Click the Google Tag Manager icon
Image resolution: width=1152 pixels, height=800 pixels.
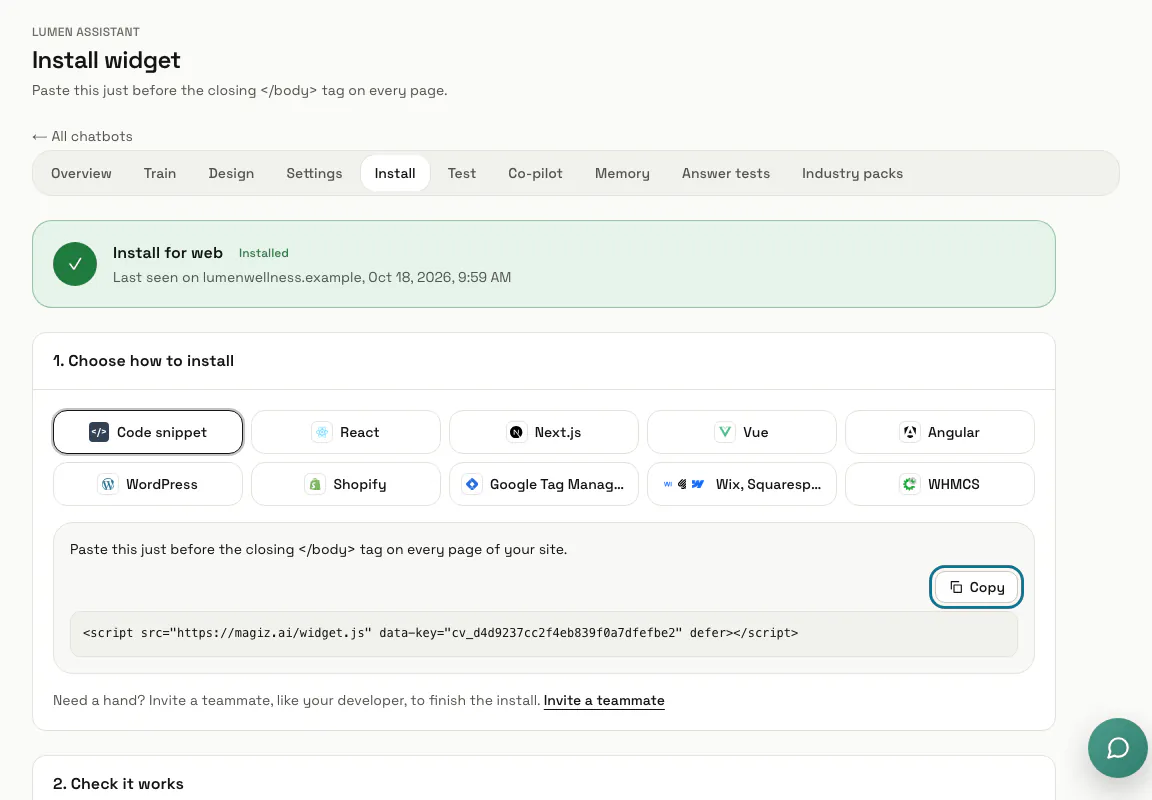click(472, 484)
